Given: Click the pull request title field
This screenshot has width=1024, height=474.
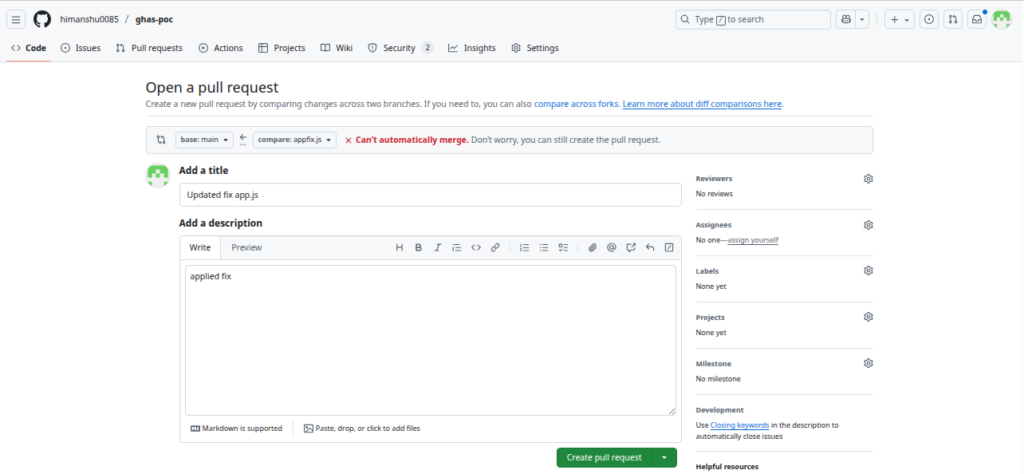Looking at the screenshot, I should pos(430,195).
